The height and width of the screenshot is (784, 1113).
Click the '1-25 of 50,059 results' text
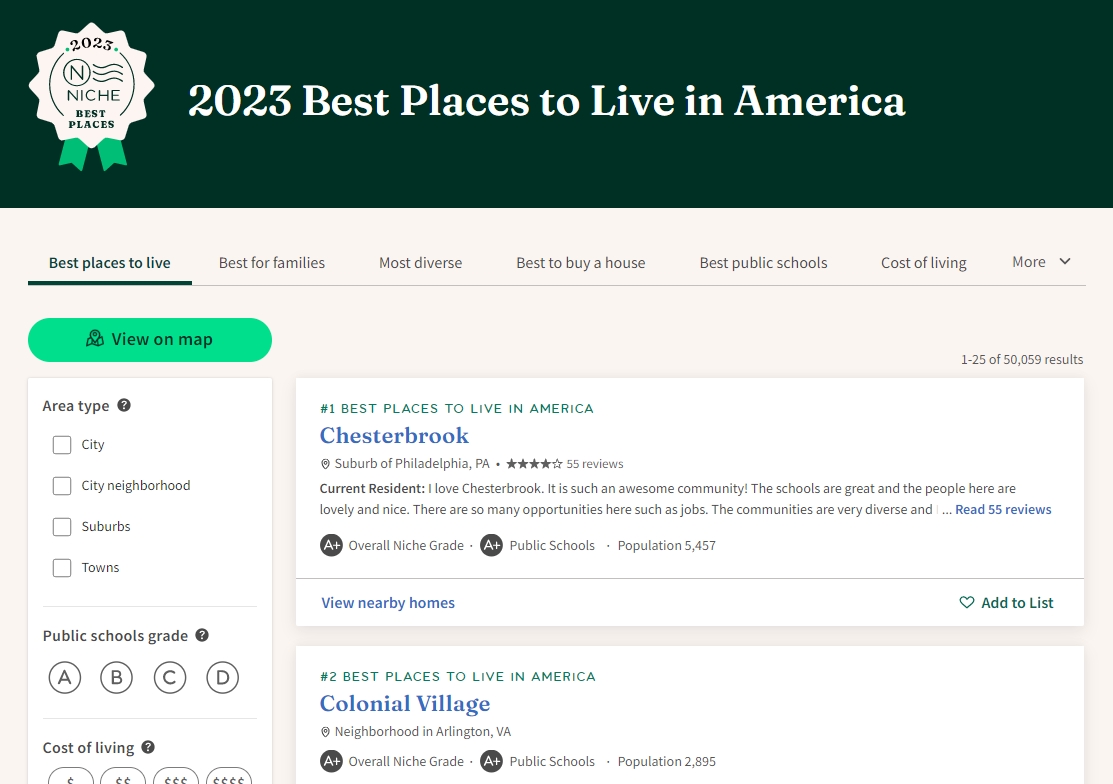point(1022,360)
